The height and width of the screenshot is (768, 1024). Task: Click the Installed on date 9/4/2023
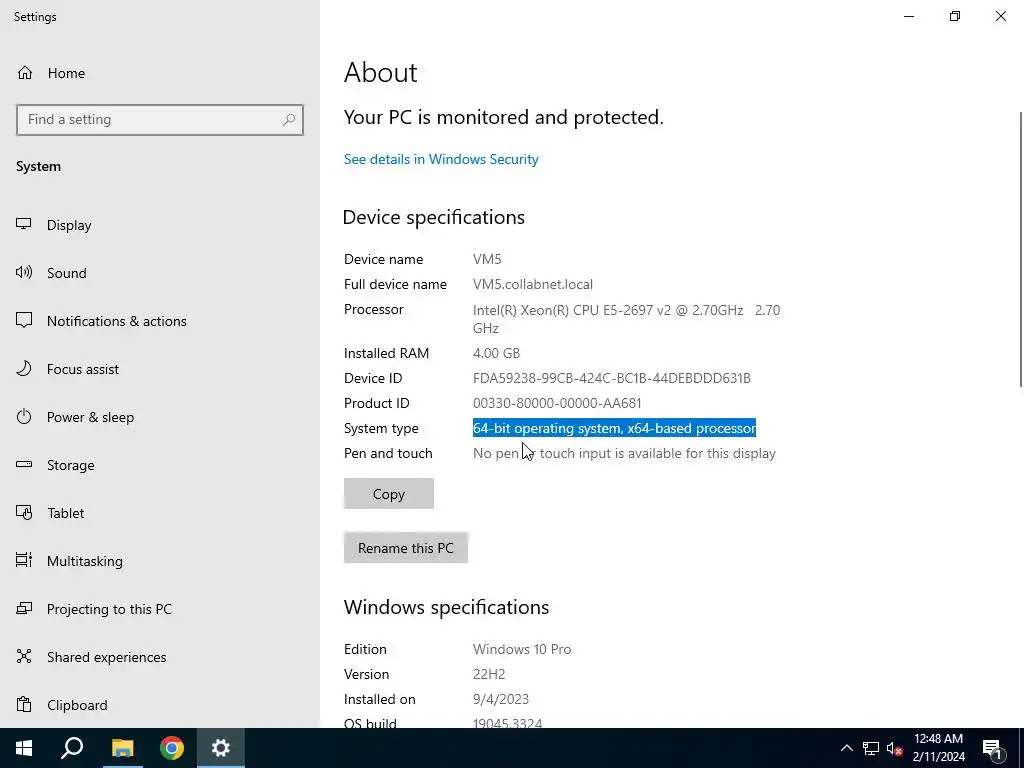coord(501,699)
